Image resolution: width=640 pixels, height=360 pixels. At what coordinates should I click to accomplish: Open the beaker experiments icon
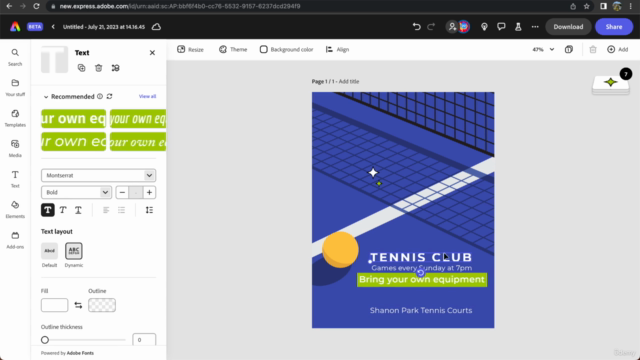pyautogui.click(x=518, y=27)
